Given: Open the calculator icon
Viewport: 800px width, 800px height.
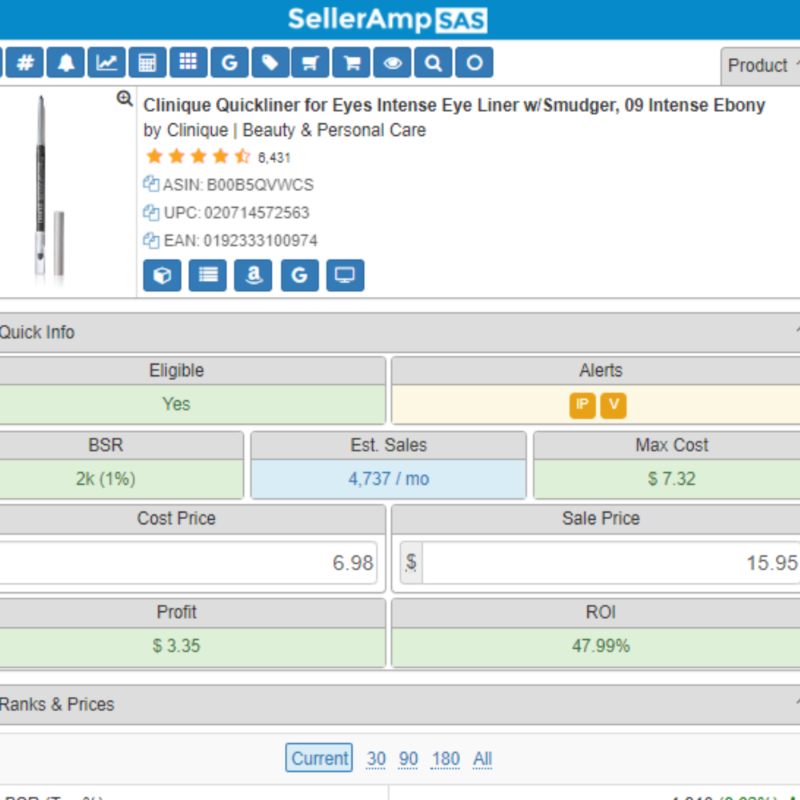Looking at the screenshot, I should [147, 63].
